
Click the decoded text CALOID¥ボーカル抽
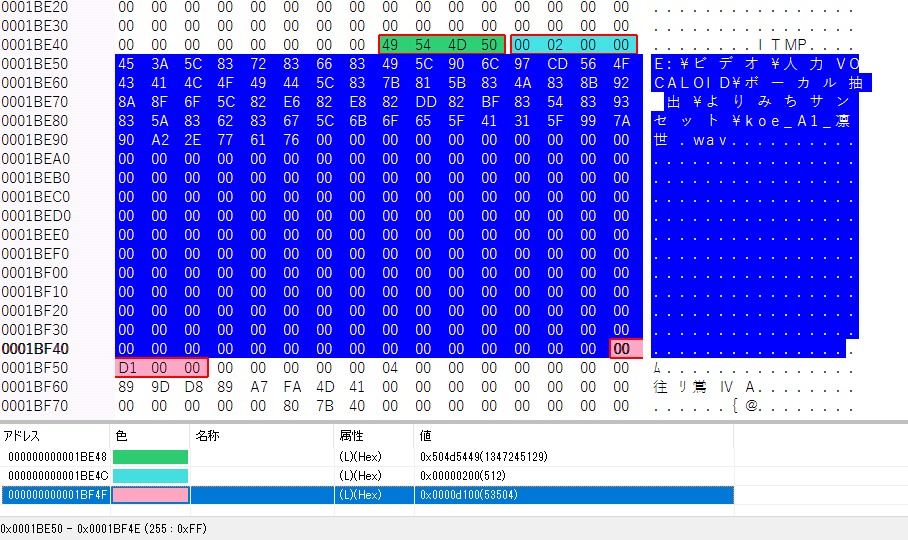(759, 83)
